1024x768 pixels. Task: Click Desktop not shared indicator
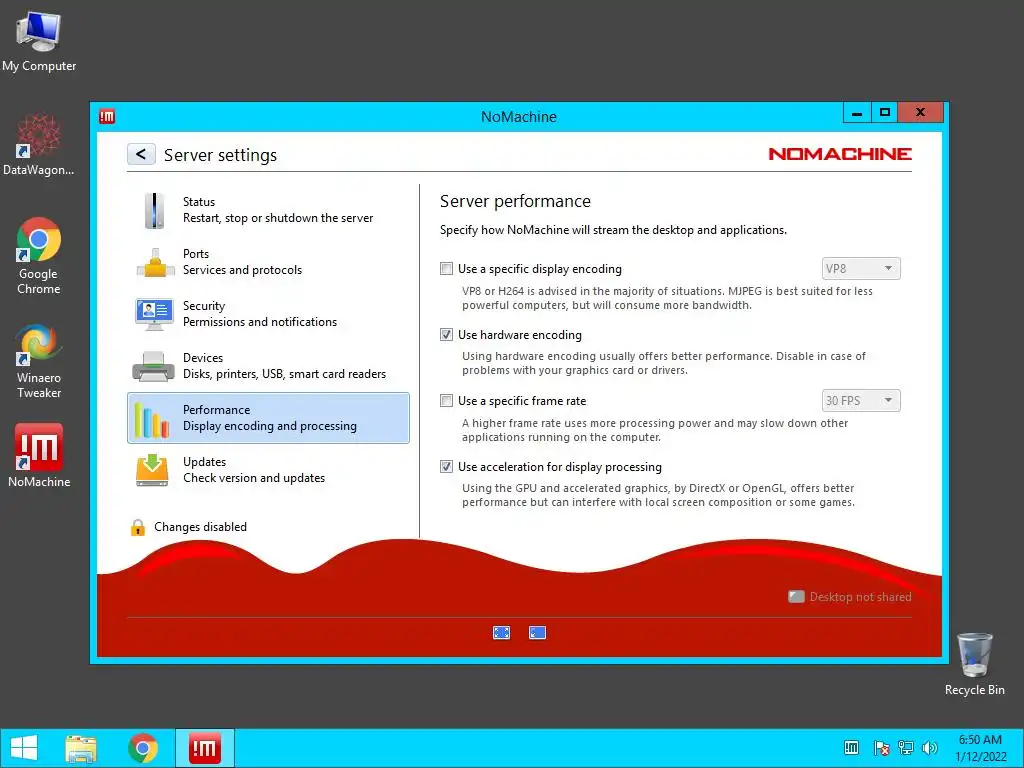850,597
